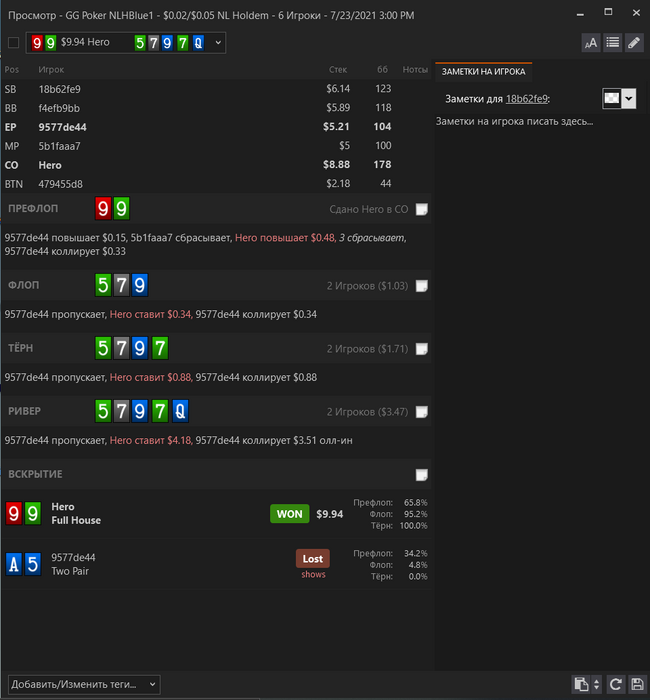Click the ББ column header

coord(382,70)
